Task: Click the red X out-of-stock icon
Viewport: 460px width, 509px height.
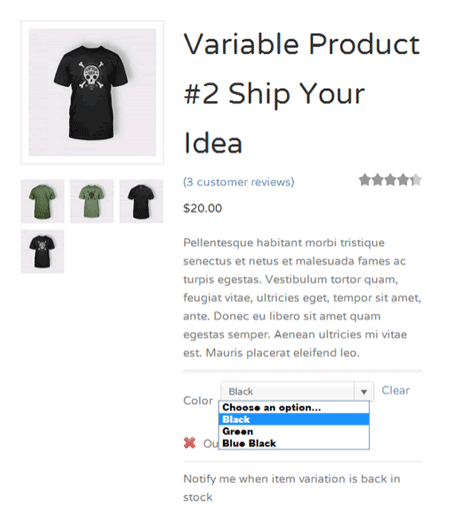Action: pos(190,443)
